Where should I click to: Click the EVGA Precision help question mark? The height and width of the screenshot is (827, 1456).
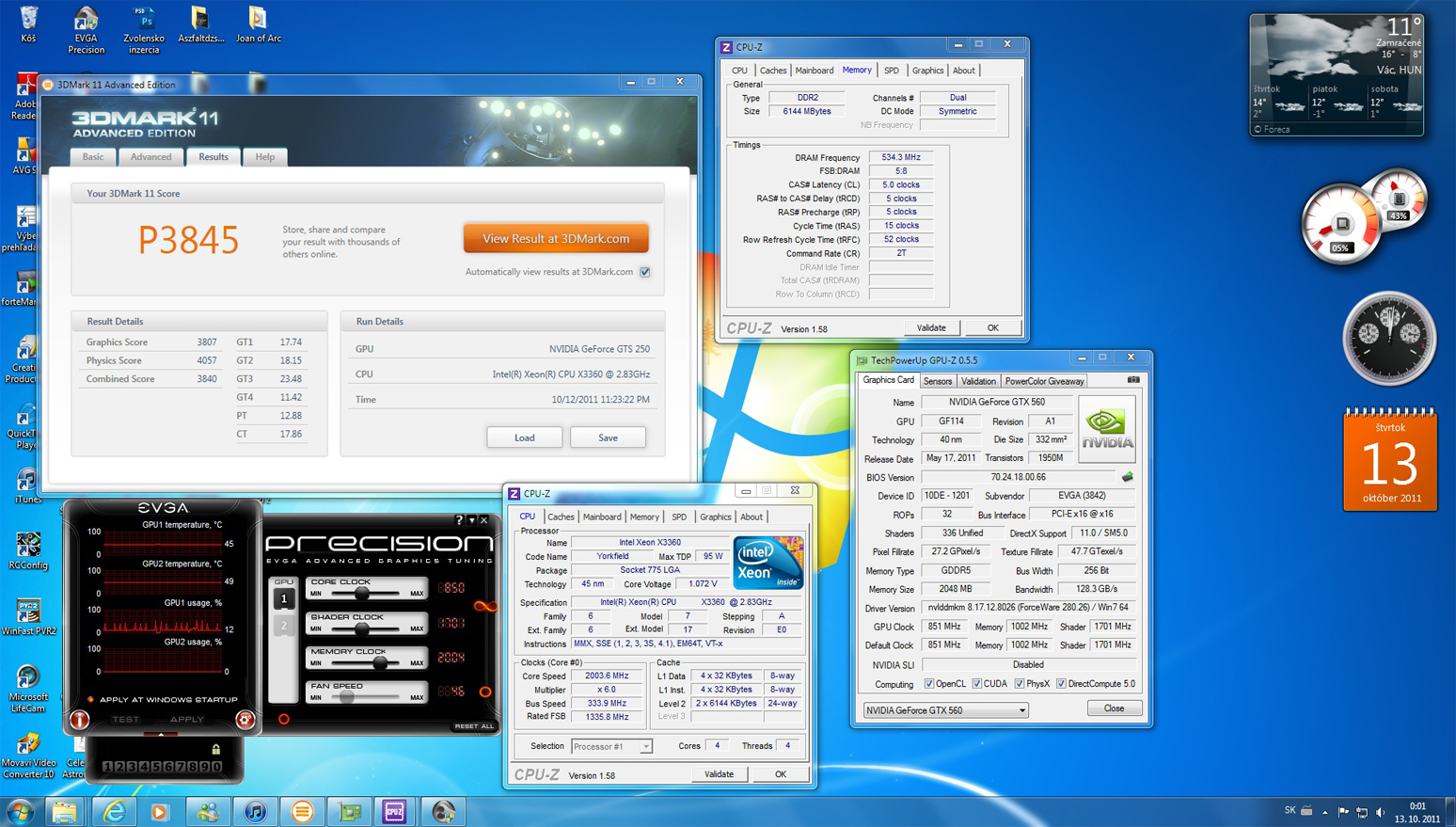(x=459, y=520)
